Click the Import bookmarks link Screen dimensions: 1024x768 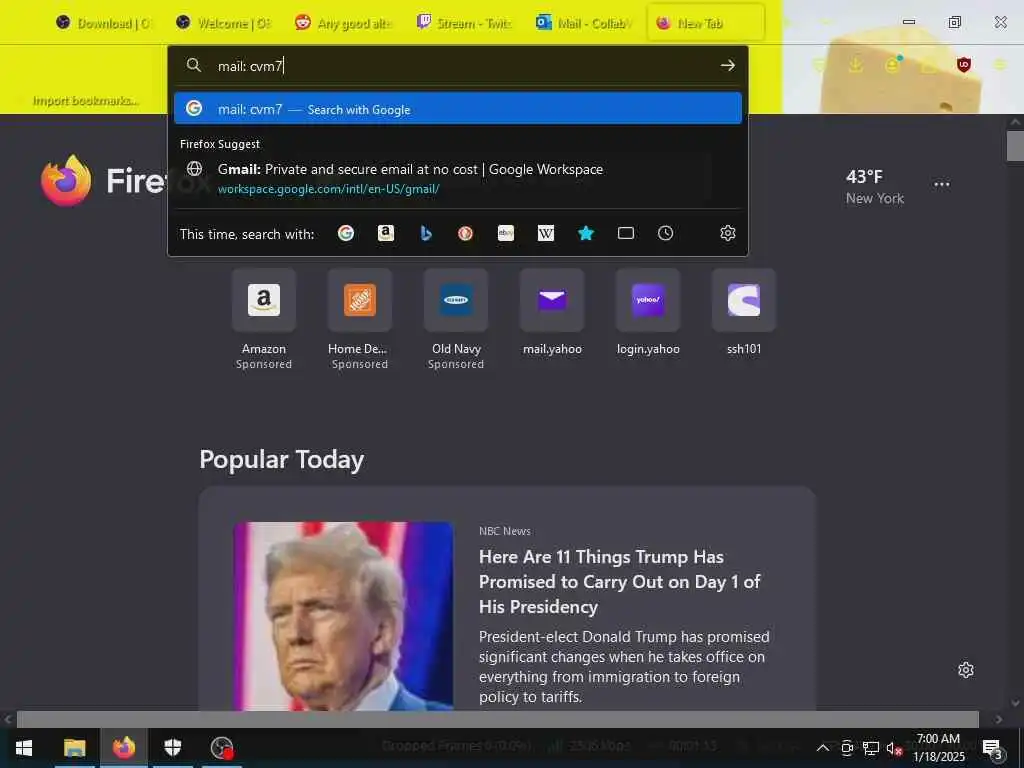[86, 101]
